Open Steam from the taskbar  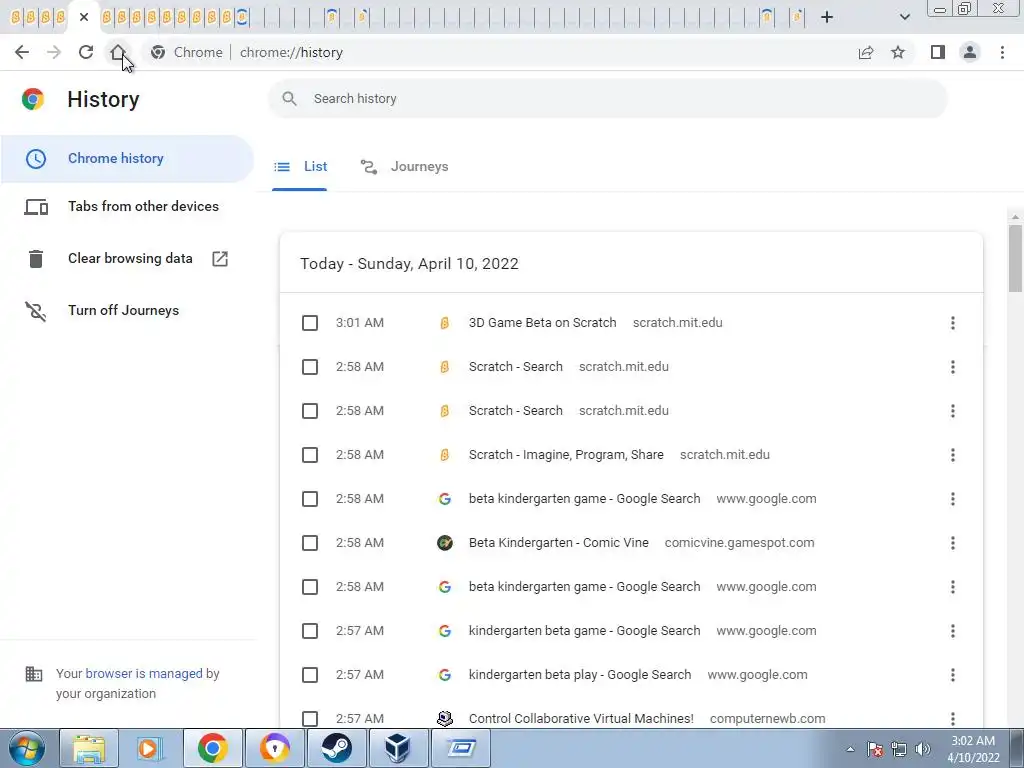click(336, 748)
